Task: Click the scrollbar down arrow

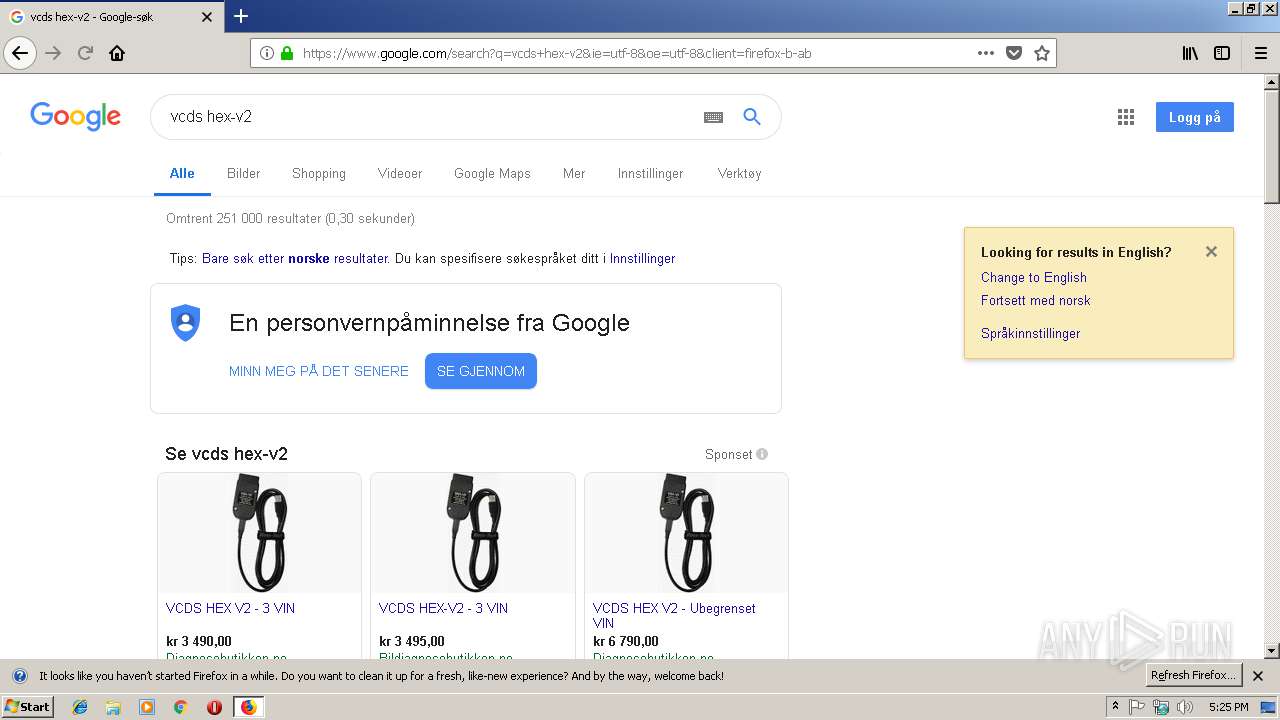Action: click(1272, 651)
